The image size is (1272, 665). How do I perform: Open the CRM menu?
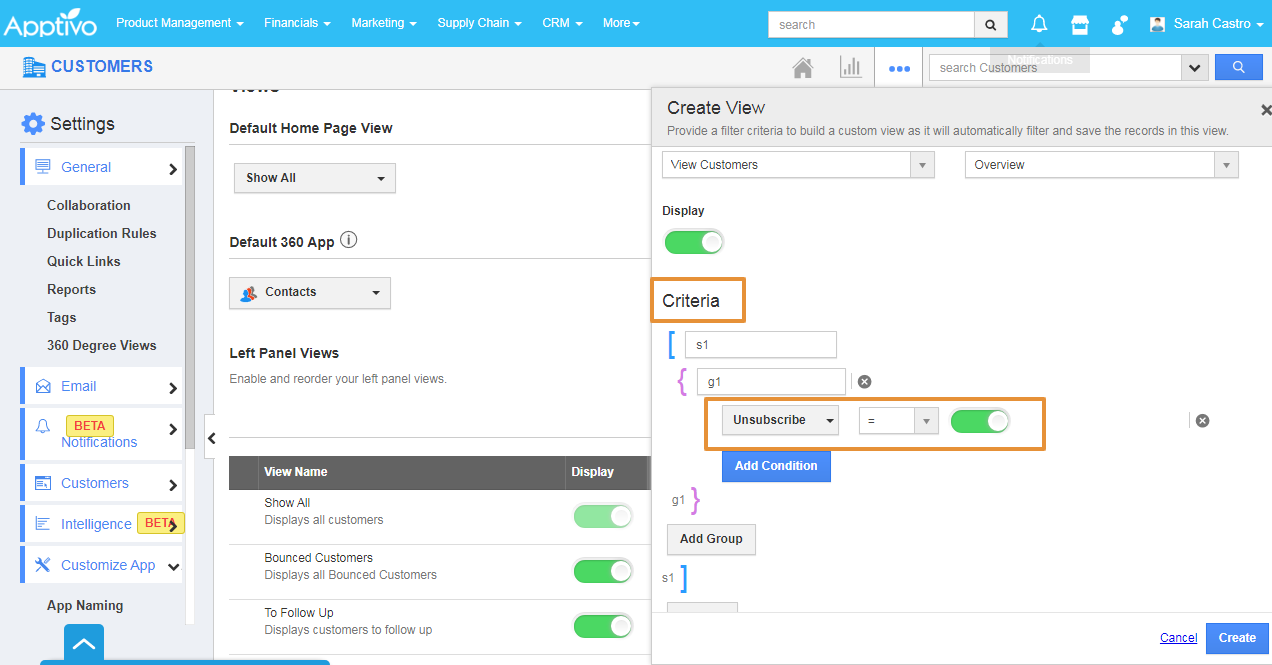[x=562, y=23]
